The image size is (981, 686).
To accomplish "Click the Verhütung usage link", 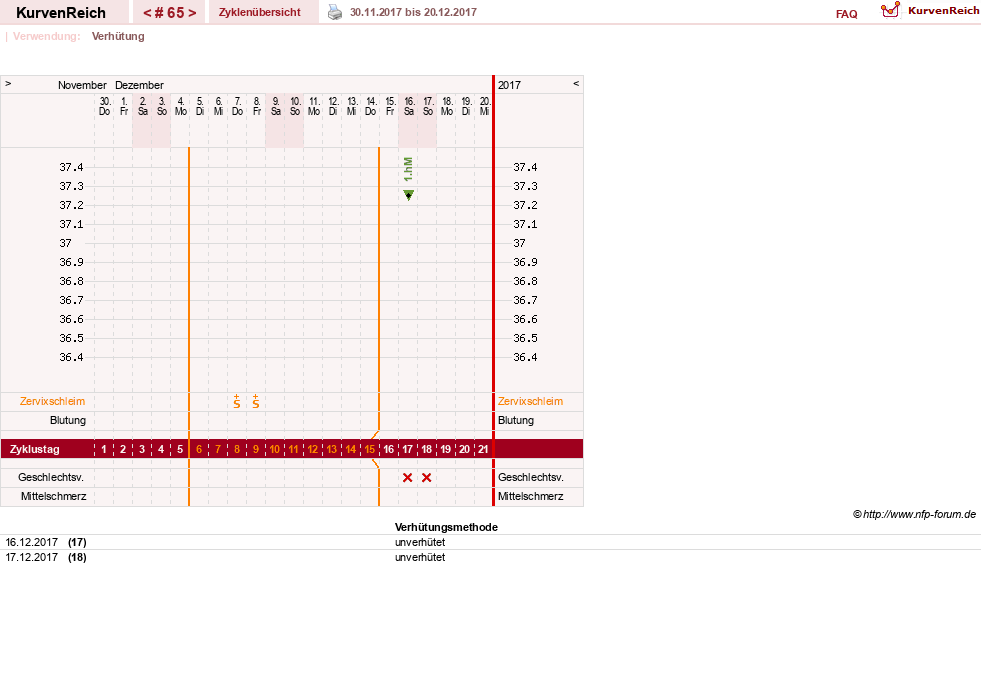I will point(118,36).
